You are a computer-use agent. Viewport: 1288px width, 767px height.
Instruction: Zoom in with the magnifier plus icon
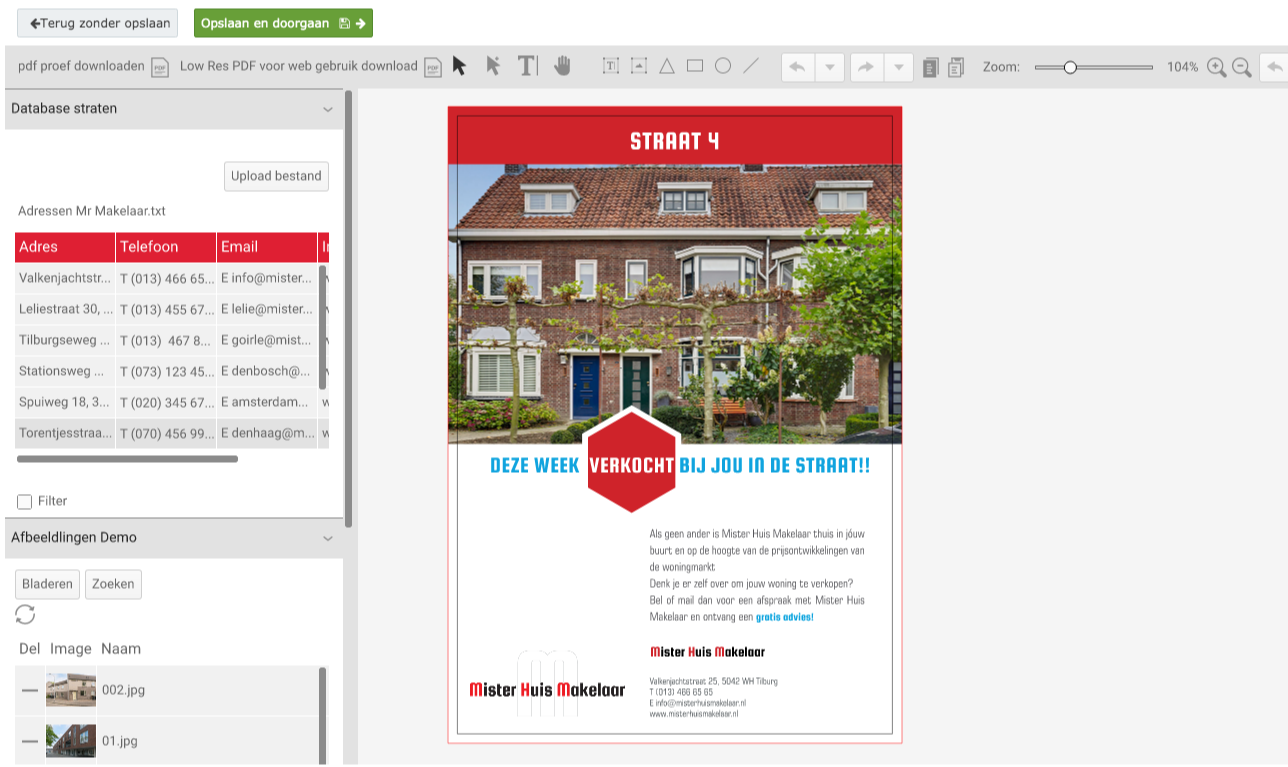1216,67
